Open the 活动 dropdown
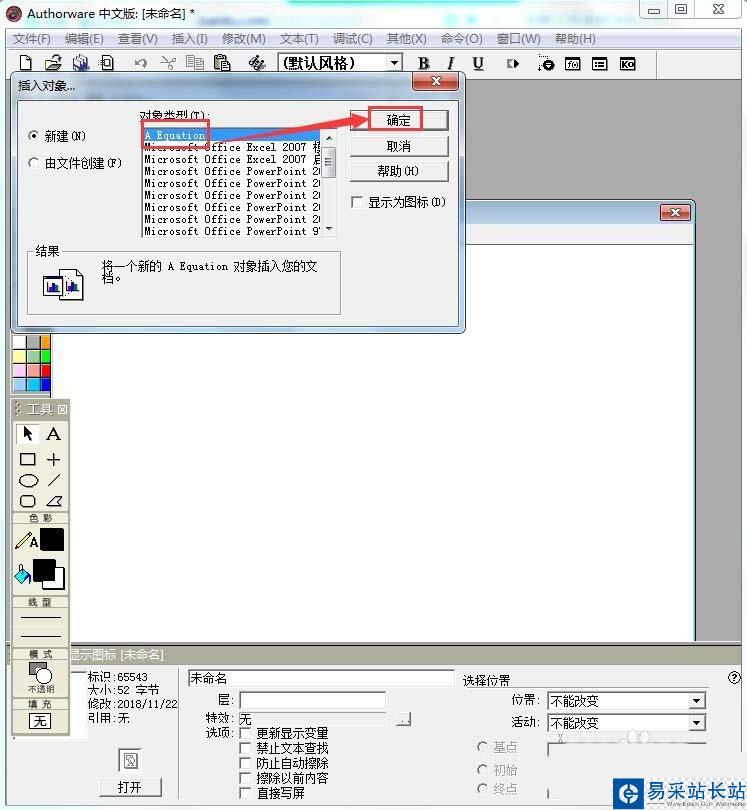The width and height of the screenshot is (747, 810). pos(696,723)
